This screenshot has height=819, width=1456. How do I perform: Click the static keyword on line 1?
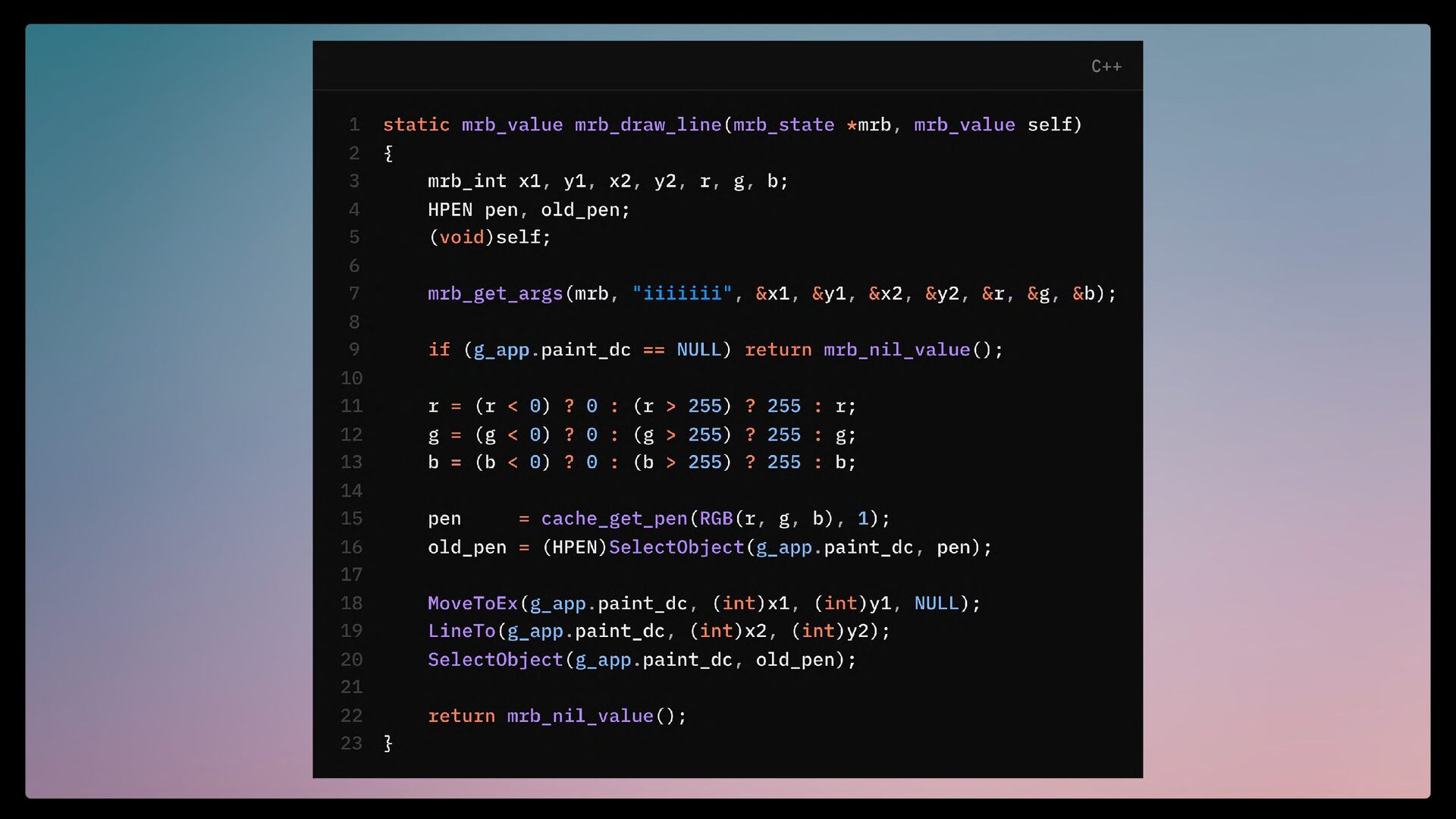click(x=416, y=124)
